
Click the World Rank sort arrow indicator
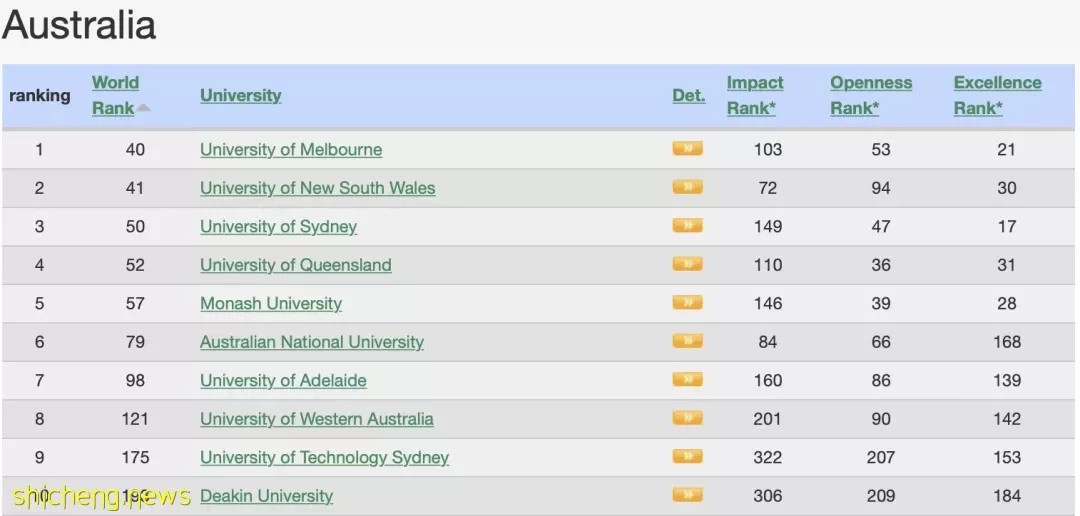point(143,108)
